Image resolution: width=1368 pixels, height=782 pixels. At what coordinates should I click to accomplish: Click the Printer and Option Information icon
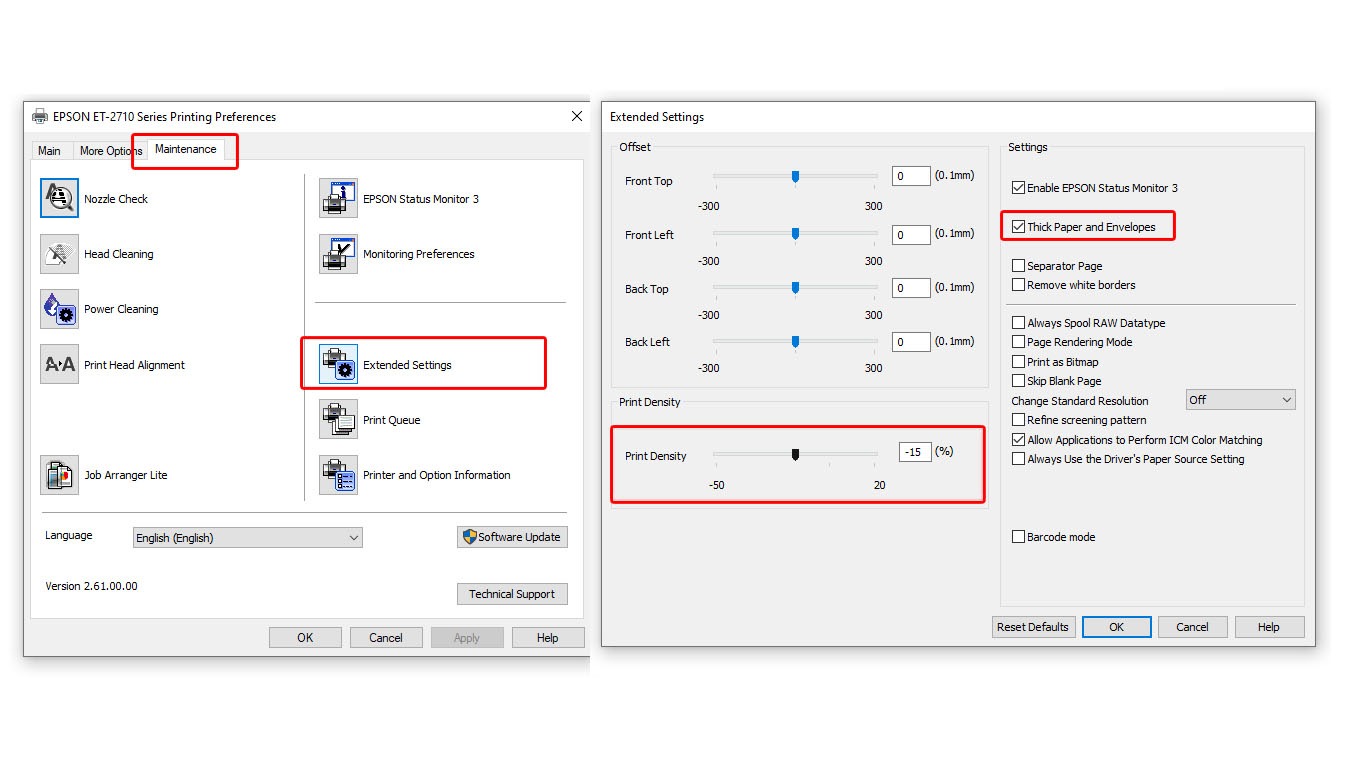point(338,475)
